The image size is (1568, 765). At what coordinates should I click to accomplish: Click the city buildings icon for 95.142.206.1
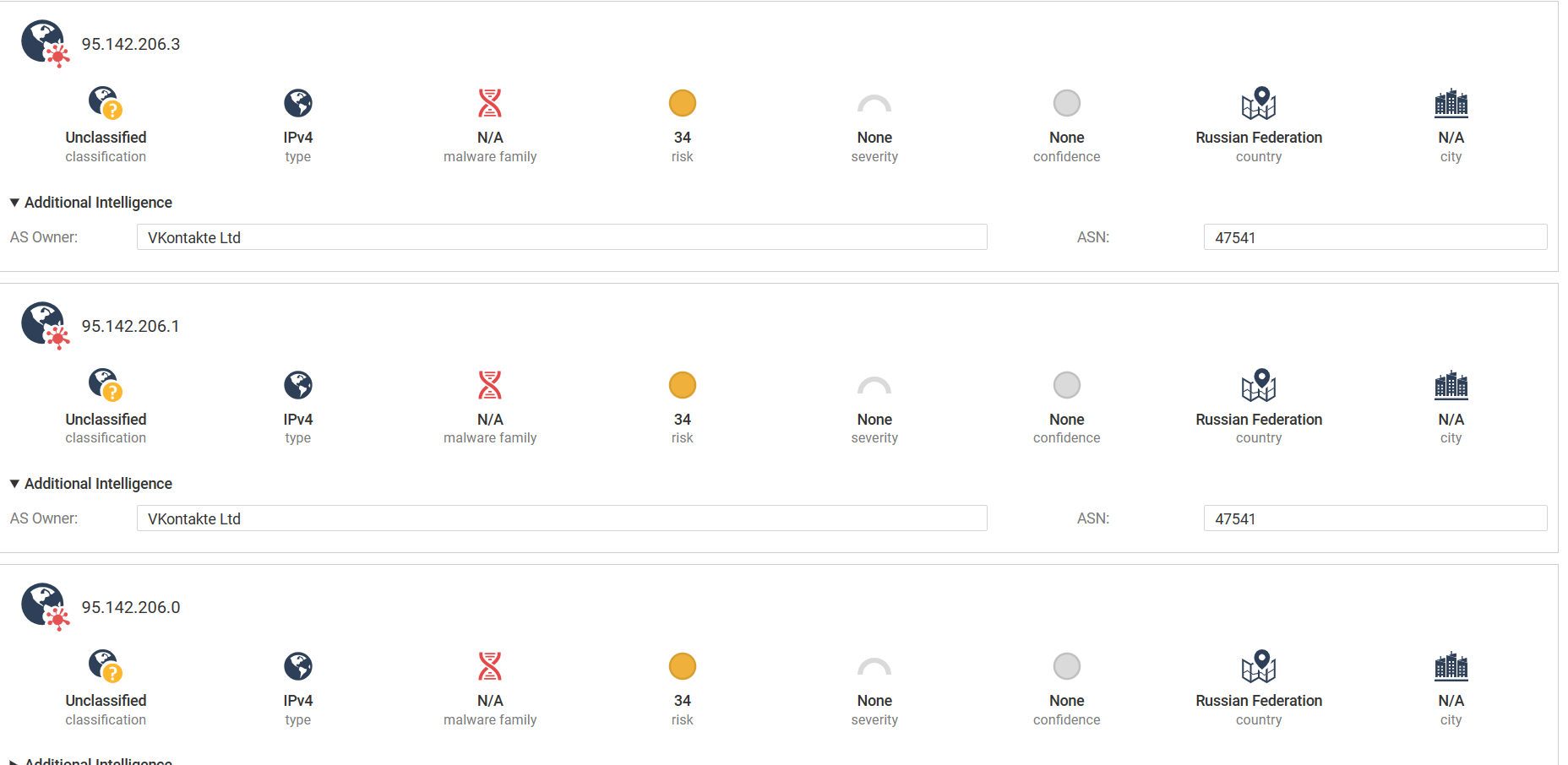[1451, 385]
